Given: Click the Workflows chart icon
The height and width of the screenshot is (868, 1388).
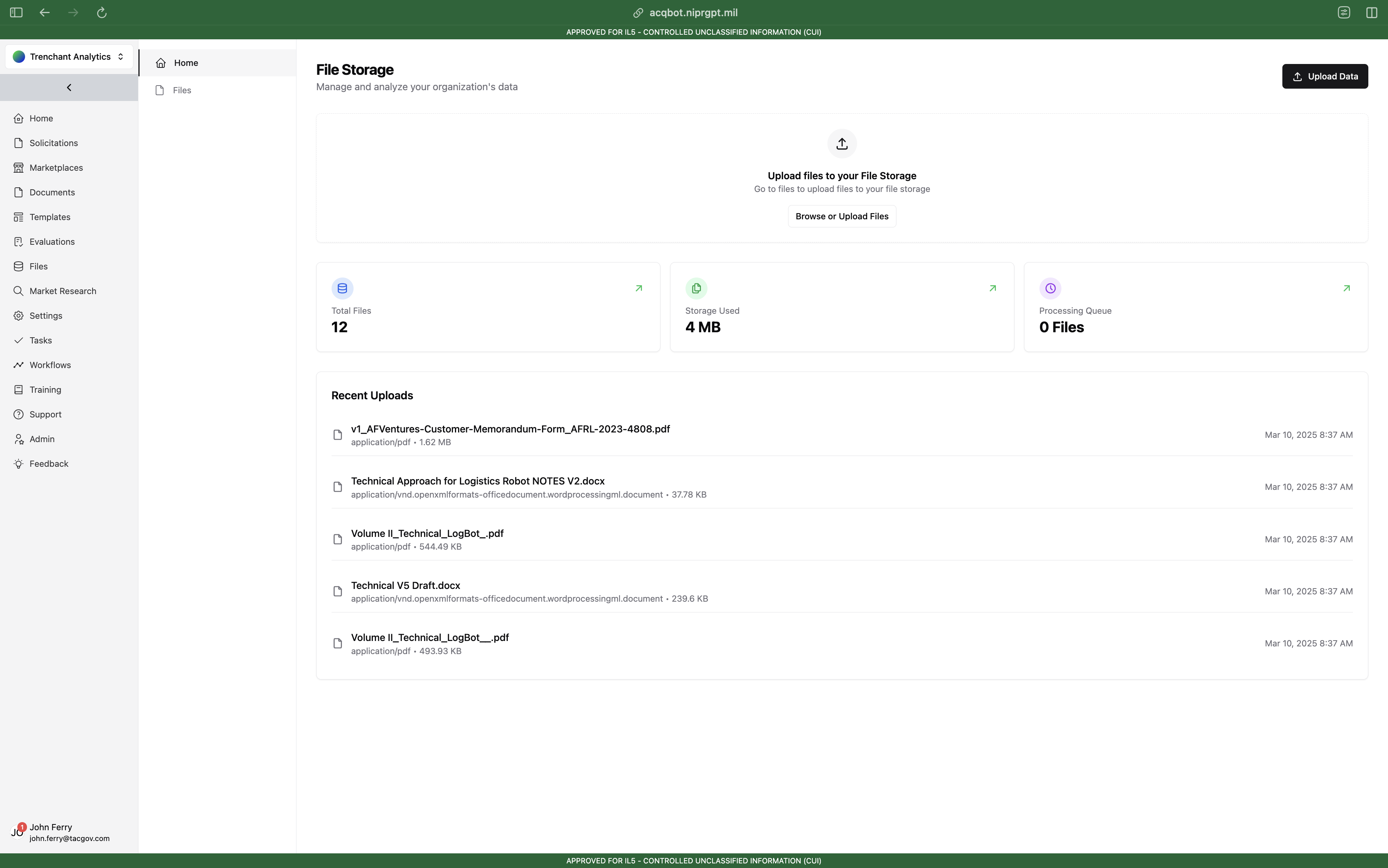Looking at the screenshot, I should 19,365.
